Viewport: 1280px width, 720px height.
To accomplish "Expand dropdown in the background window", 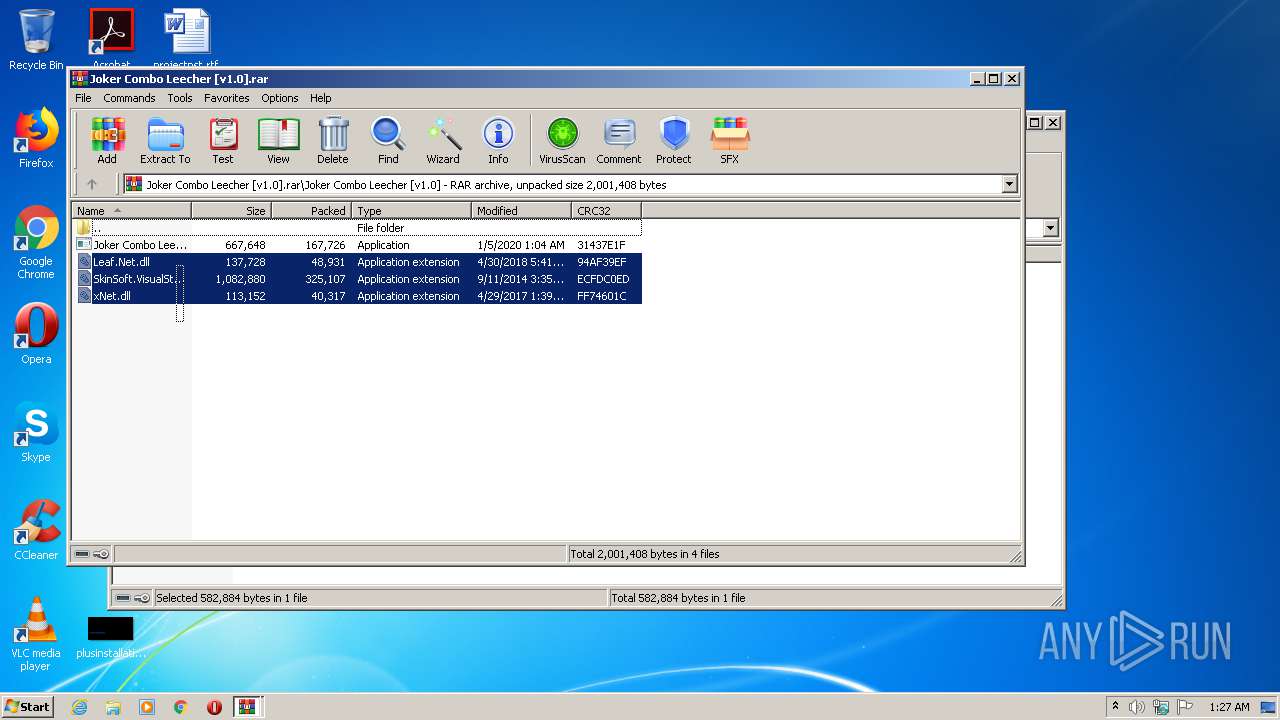I will (1050, 228).
